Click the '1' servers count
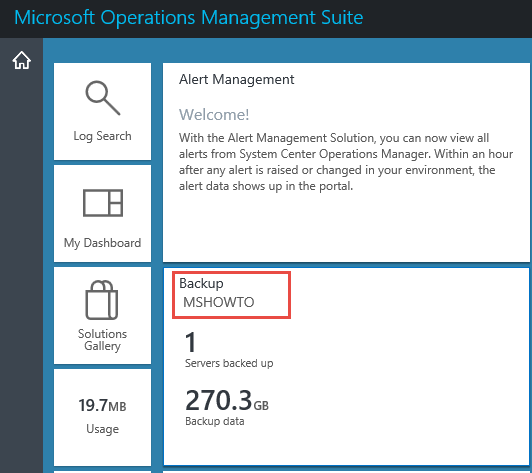The width and height of the screenshot is (532, 473). [x=191, y=342]
